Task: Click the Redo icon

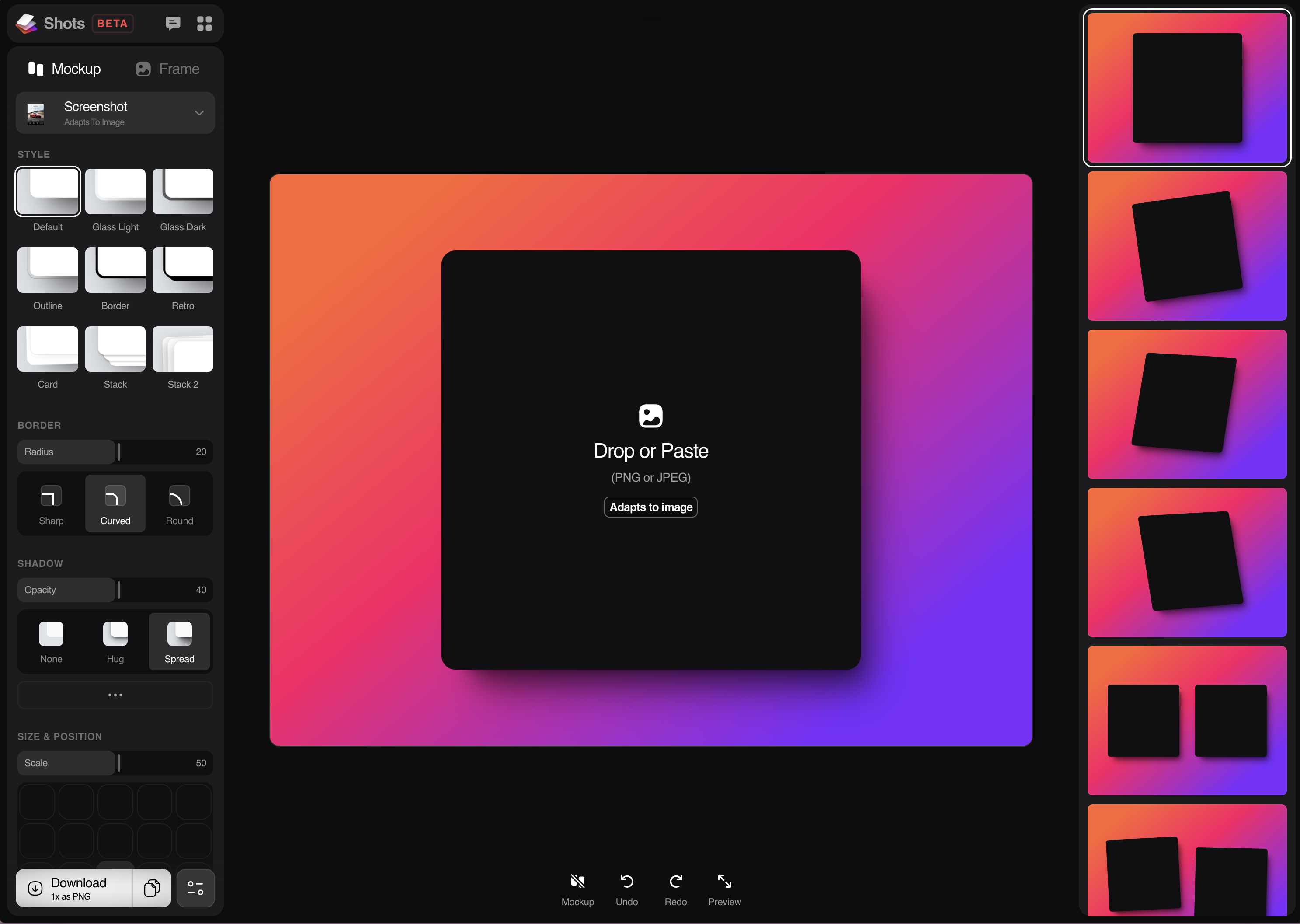Action: (x=675, y=889)
